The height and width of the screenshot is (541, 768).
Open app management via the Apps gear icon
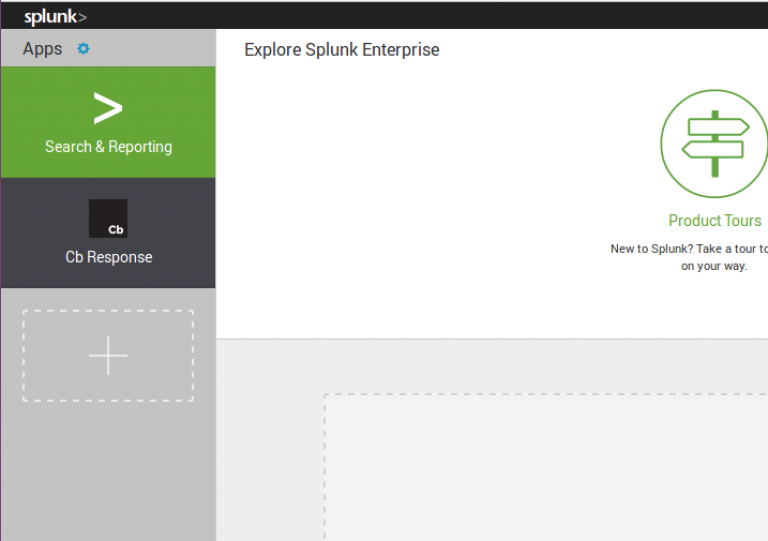pyautogui.click(x=83, y=49)
